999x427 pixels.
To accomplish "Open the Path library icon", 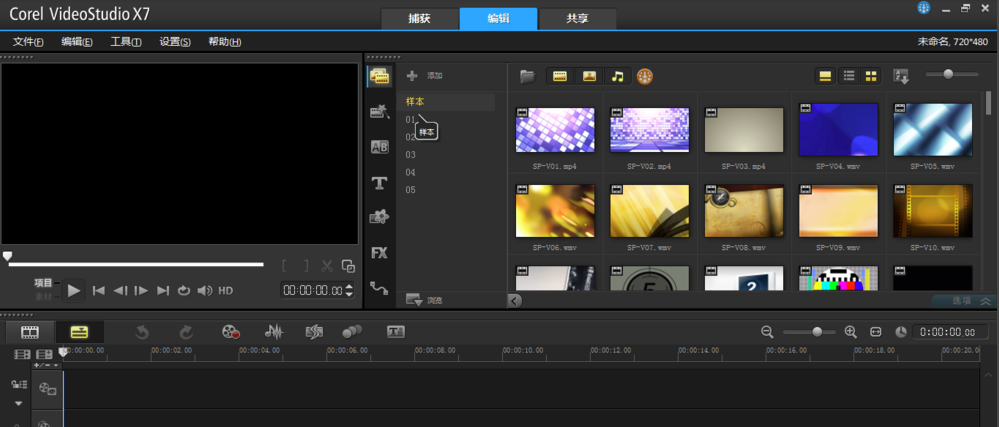I will 380,288.
